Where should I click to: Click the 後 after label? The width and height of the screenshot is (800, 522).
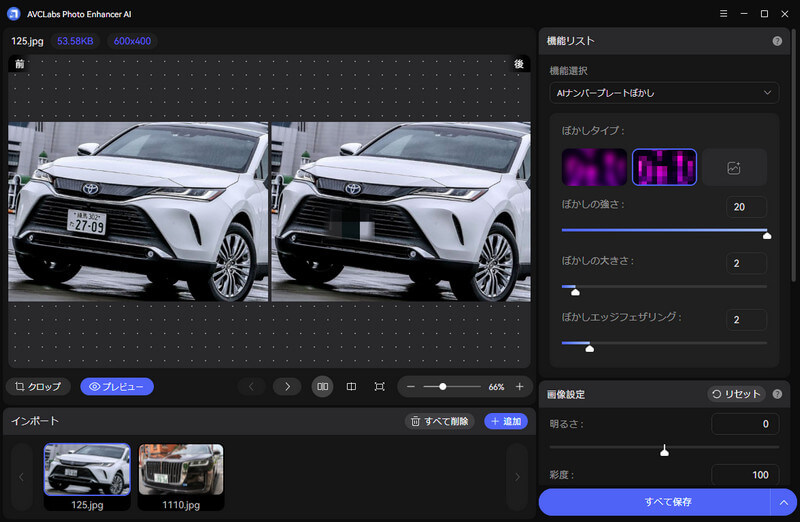point(519,64)
